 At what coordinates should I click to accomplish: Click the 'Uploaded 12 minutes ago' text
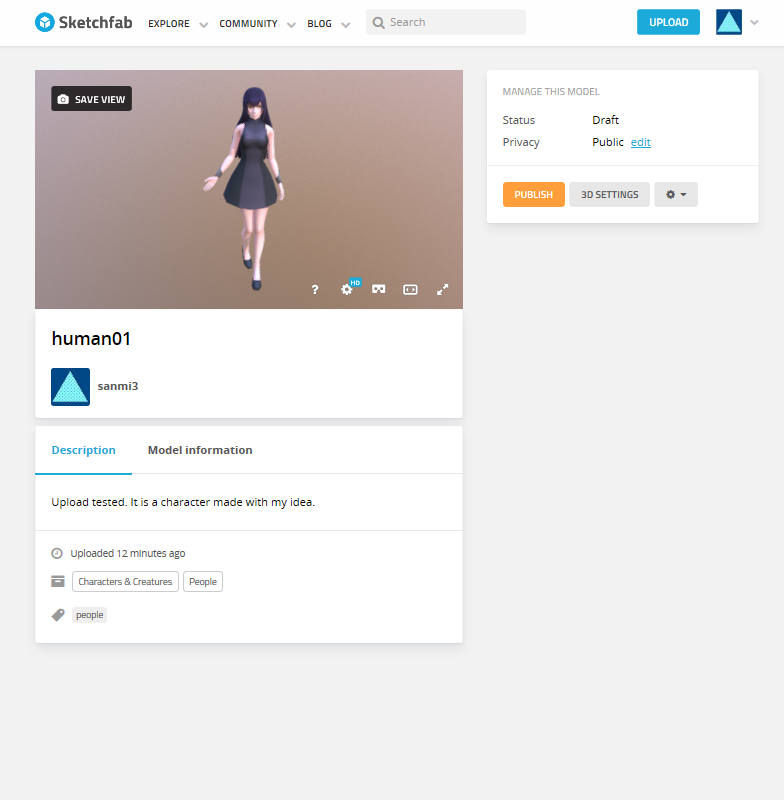pos(128,553)
